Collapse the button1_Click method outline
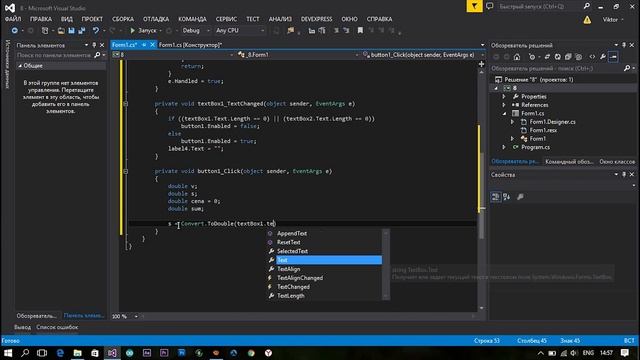This screenshot has width=640, height=360. pos(126,171)
